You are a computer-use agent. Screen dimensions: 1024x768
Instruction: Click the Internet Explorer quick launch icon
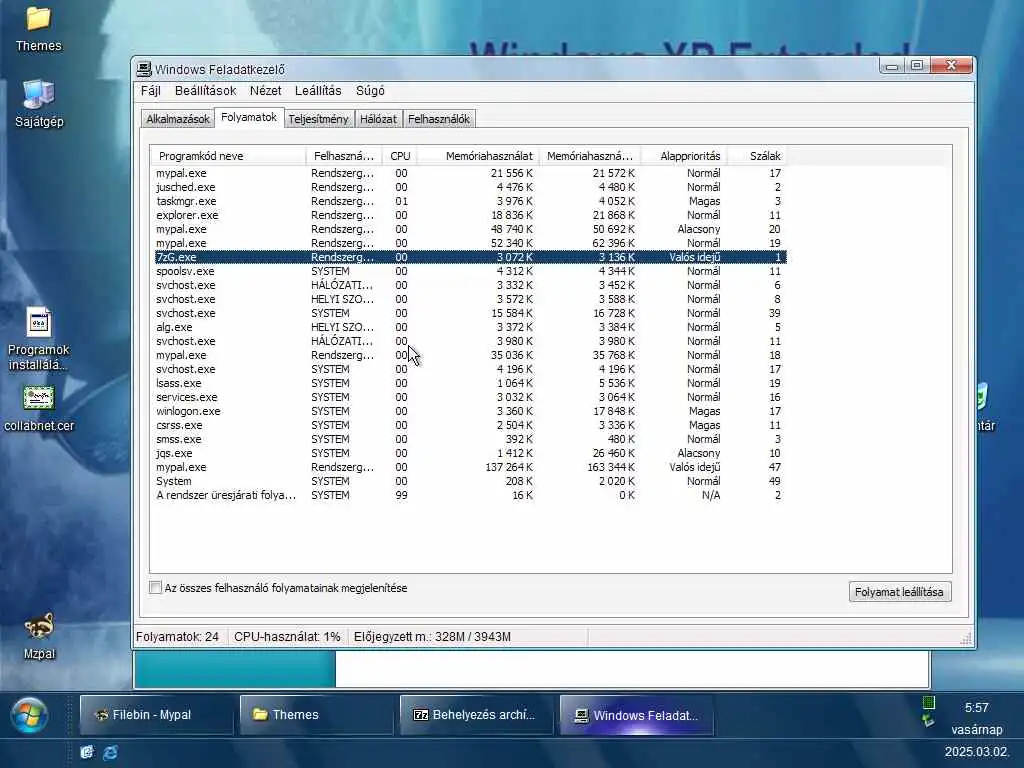pos(111,752)
